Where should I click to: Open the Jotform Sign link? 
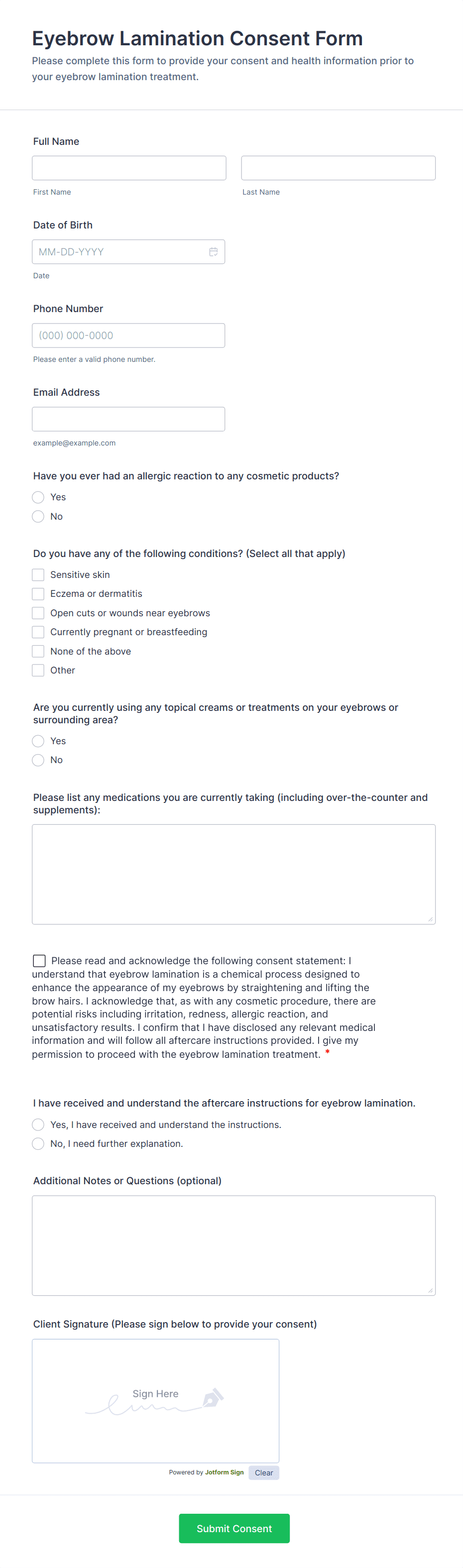click(x=224, y=1472)
